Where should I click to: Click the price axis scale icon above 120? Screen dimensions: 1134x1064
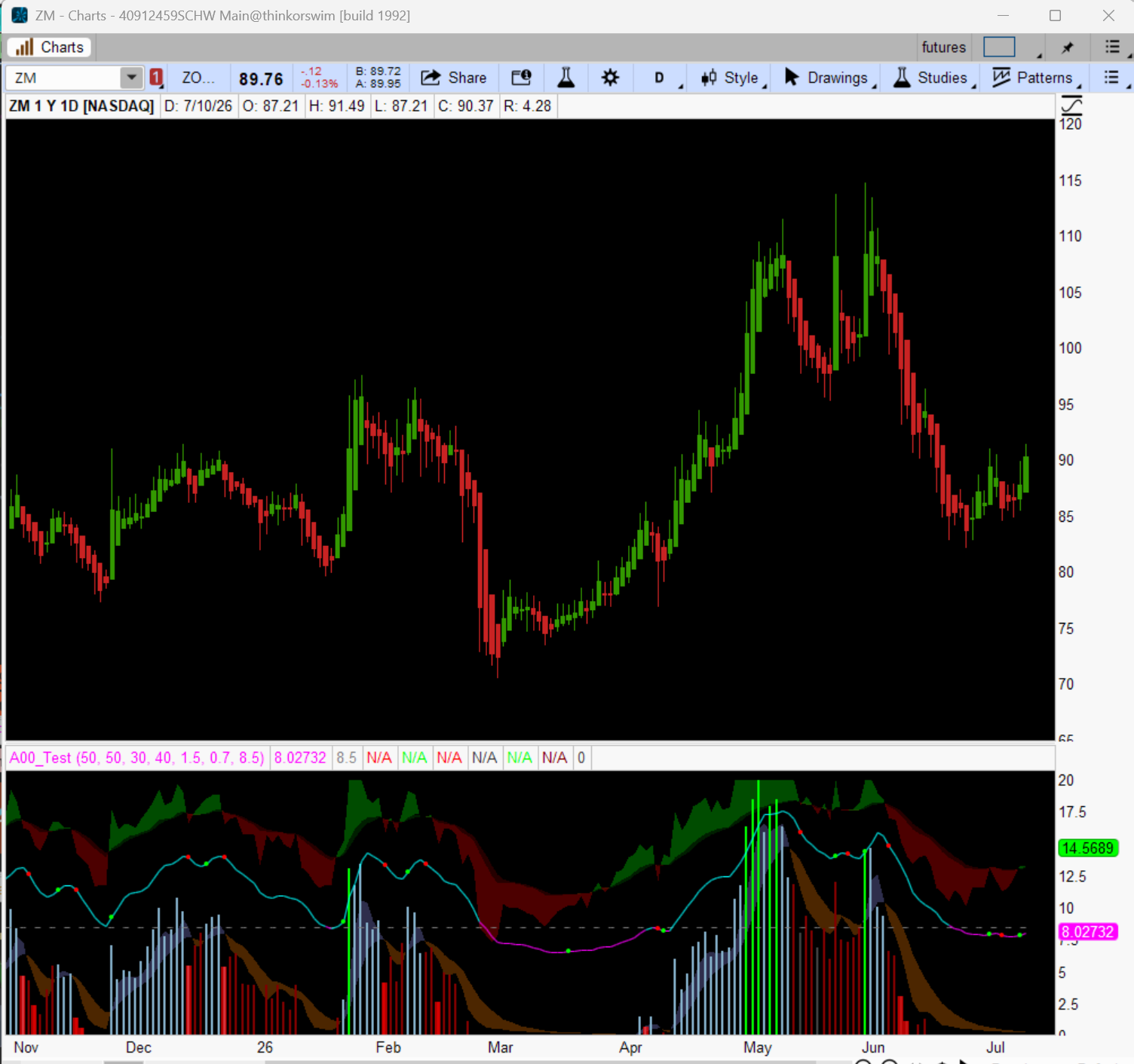1071,105
